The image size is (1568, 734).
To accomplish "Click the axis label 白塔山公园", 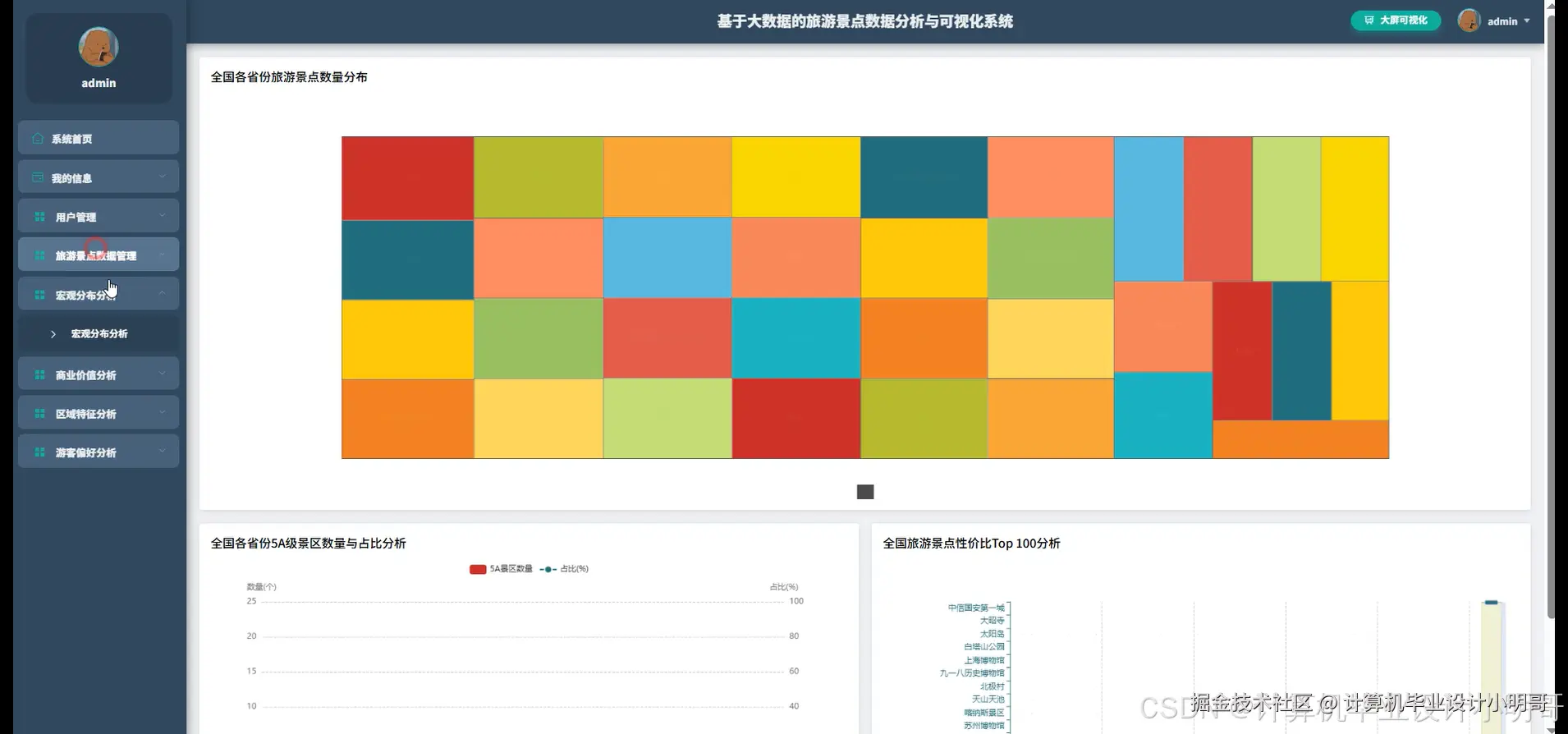I will tap(984, 647).
